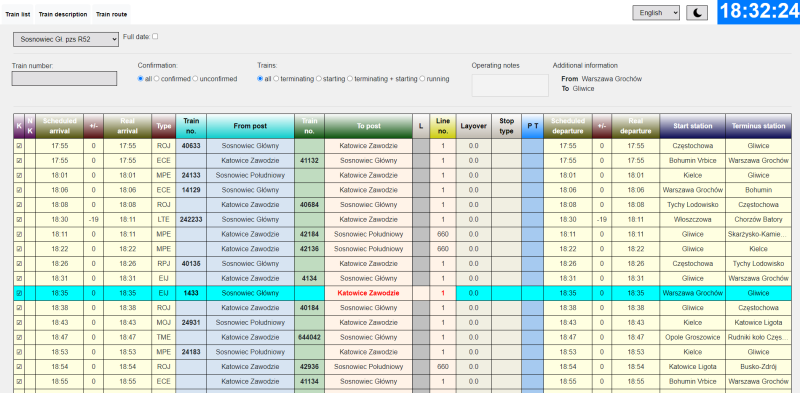Screen dimensions: 800x393
Task: Click the 18:32:24 clock display
Action: pos(759,12)
